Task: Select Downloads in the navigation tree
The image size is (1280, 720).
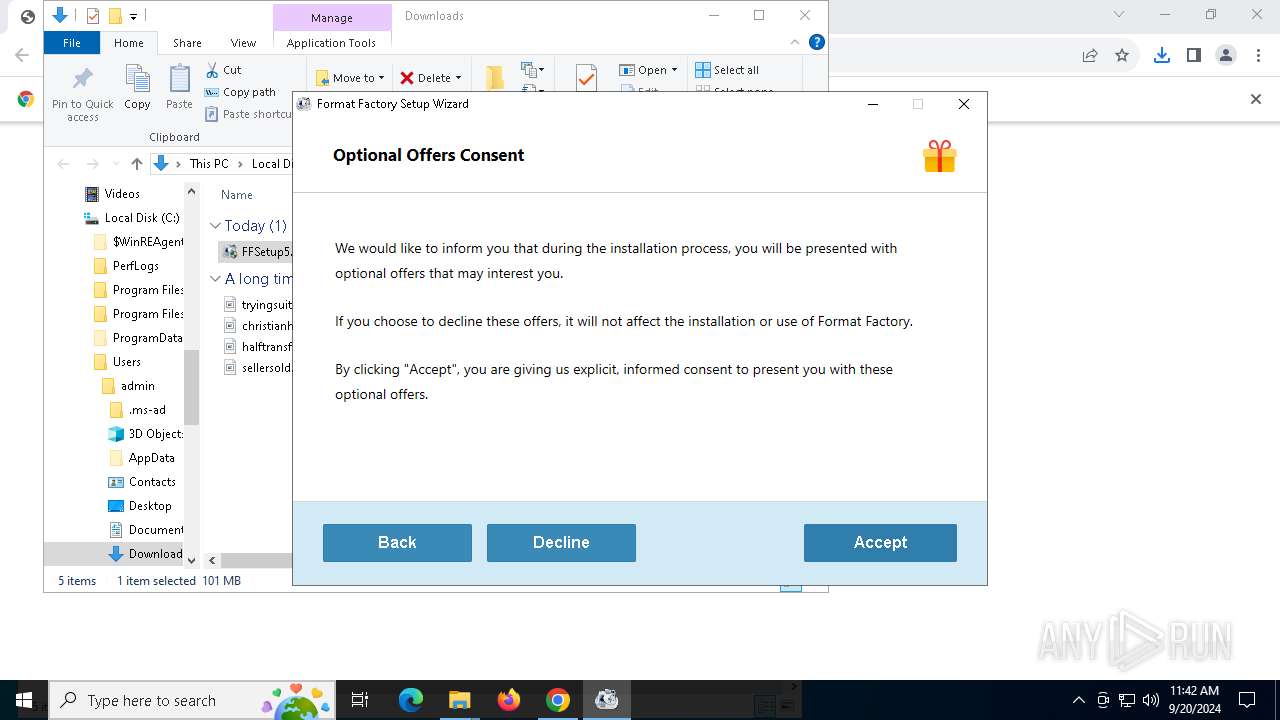Action: pyautogui.click(x=146, y=554)
